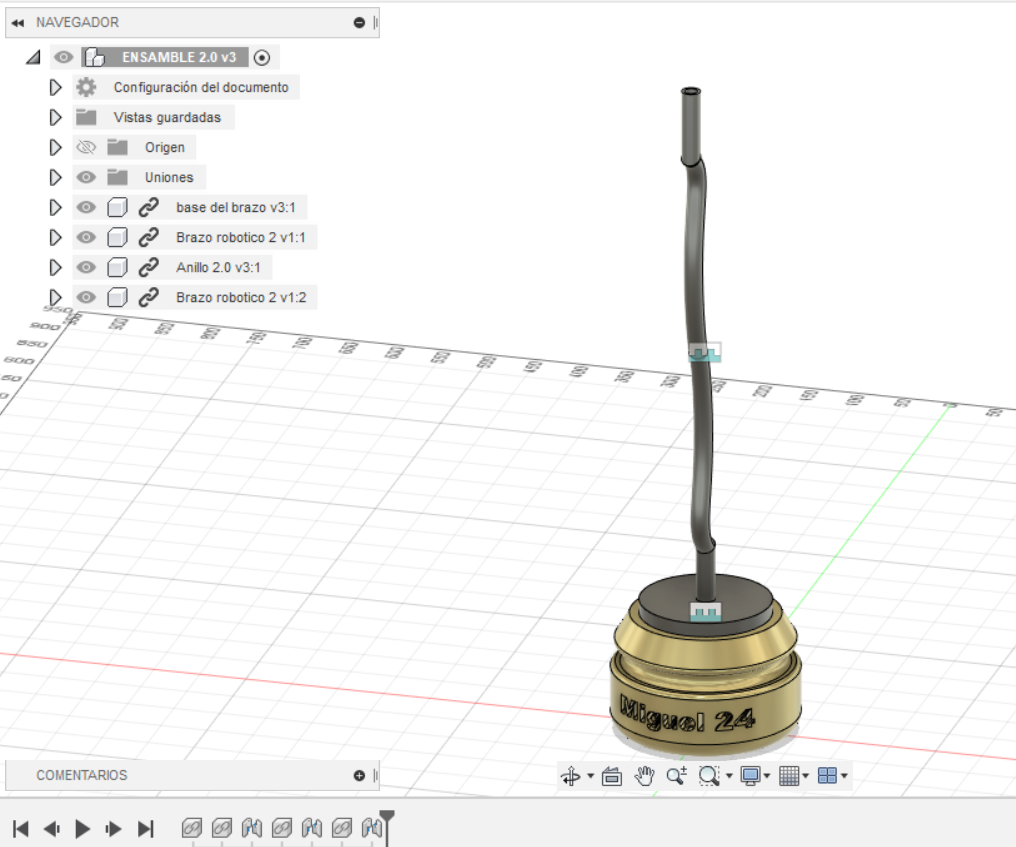Expand the Brazo robotico 2 v1:1 component
The height and width of the screenshot is (847, 1016).
[56, 238]
